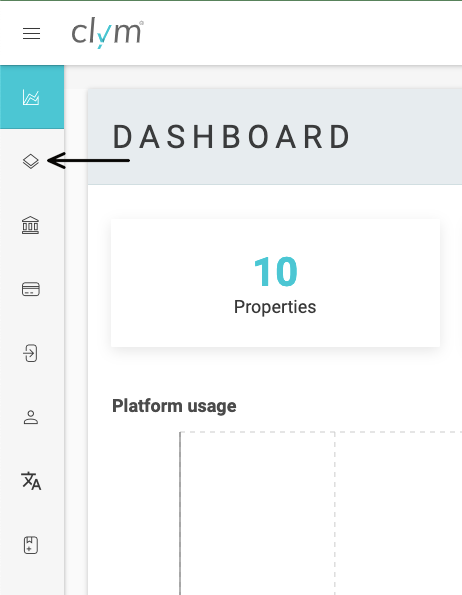
Task: Open the translate languages icon
Action: pyautogui.click(x=31, y=481)
